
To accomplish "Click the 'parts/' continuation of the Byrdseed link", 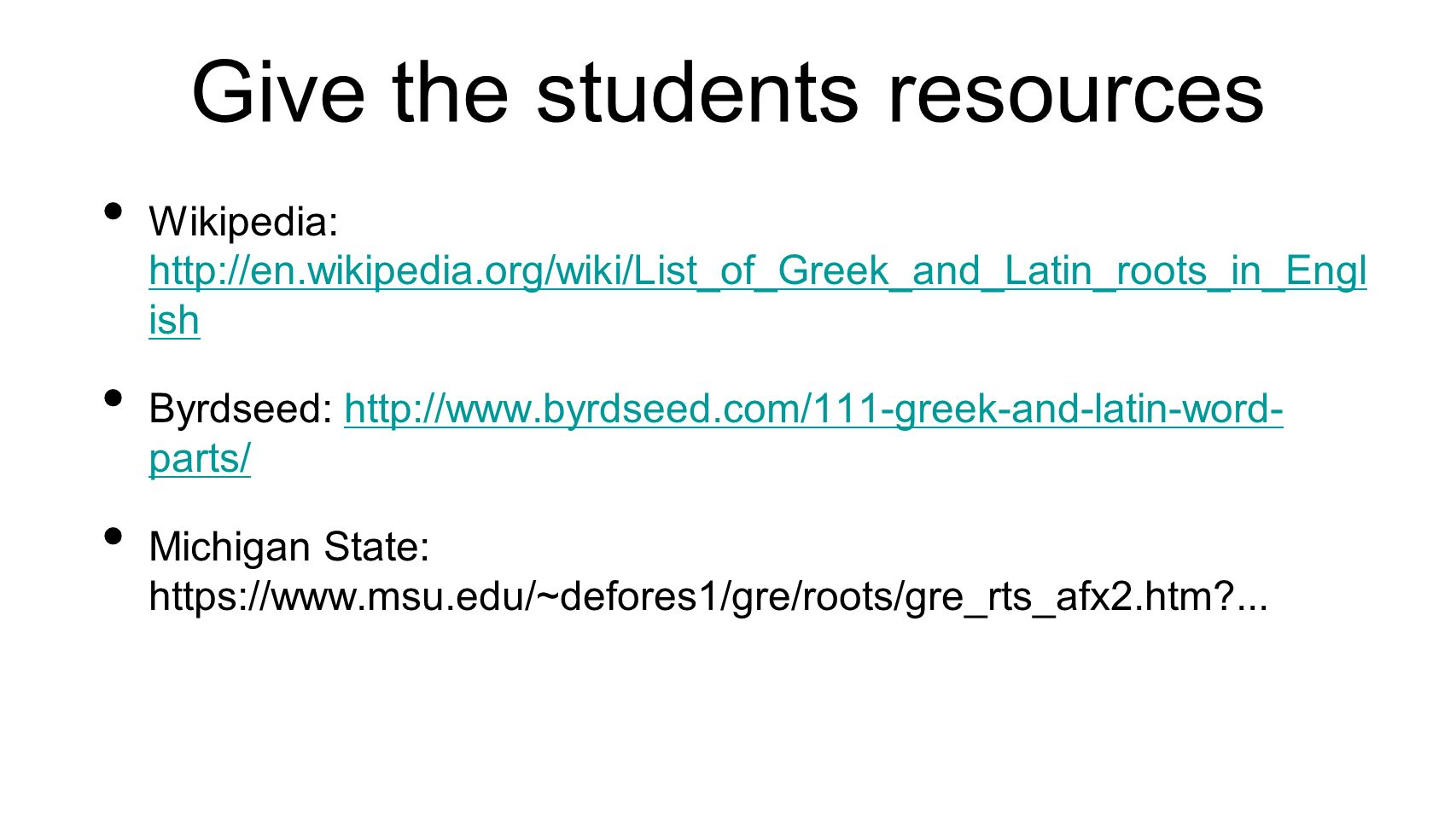I will (x=200, y=459).
